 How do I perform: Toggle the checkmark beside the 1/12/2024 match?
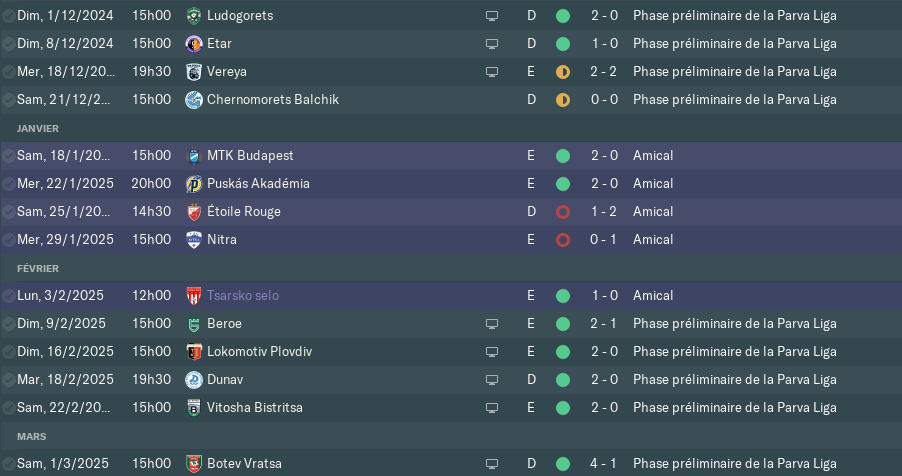pyautogui.click(x=9, y=16)
